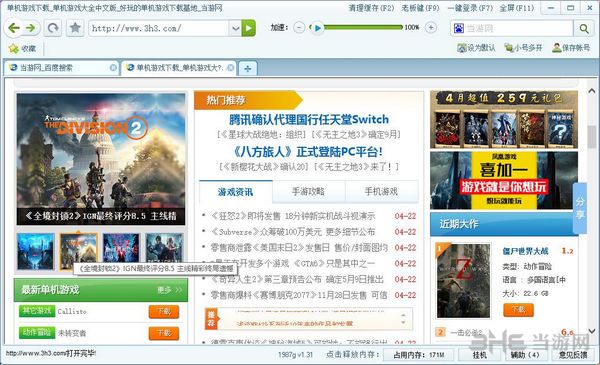Open the address bar history dropdown

tap(235, 28)
